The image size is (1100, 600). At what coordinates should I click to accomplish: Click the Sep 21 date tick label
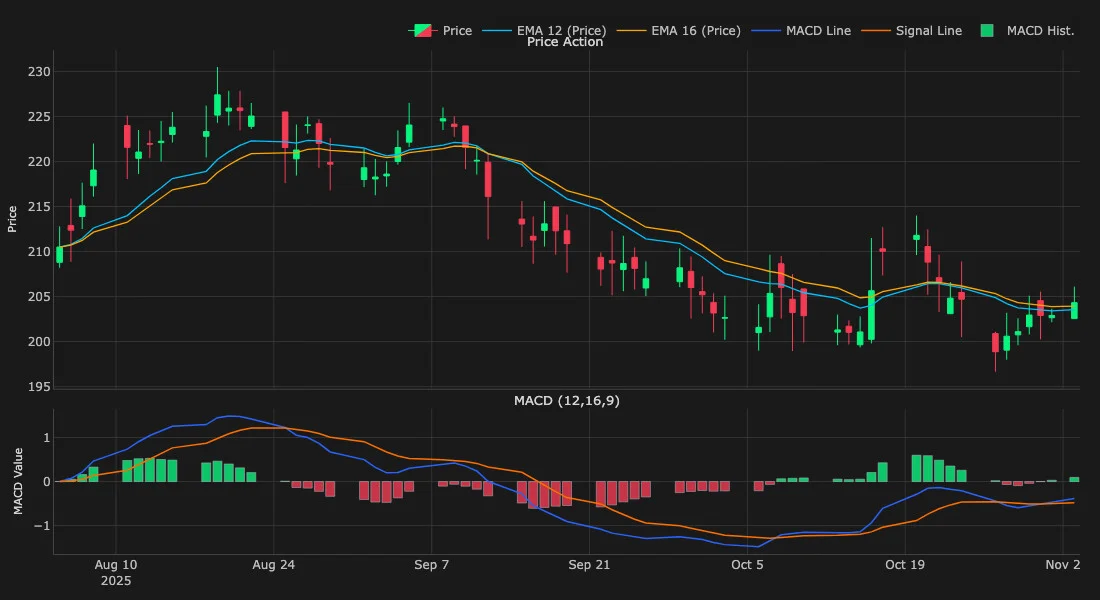pyautogui.click(x=589, y=565)
